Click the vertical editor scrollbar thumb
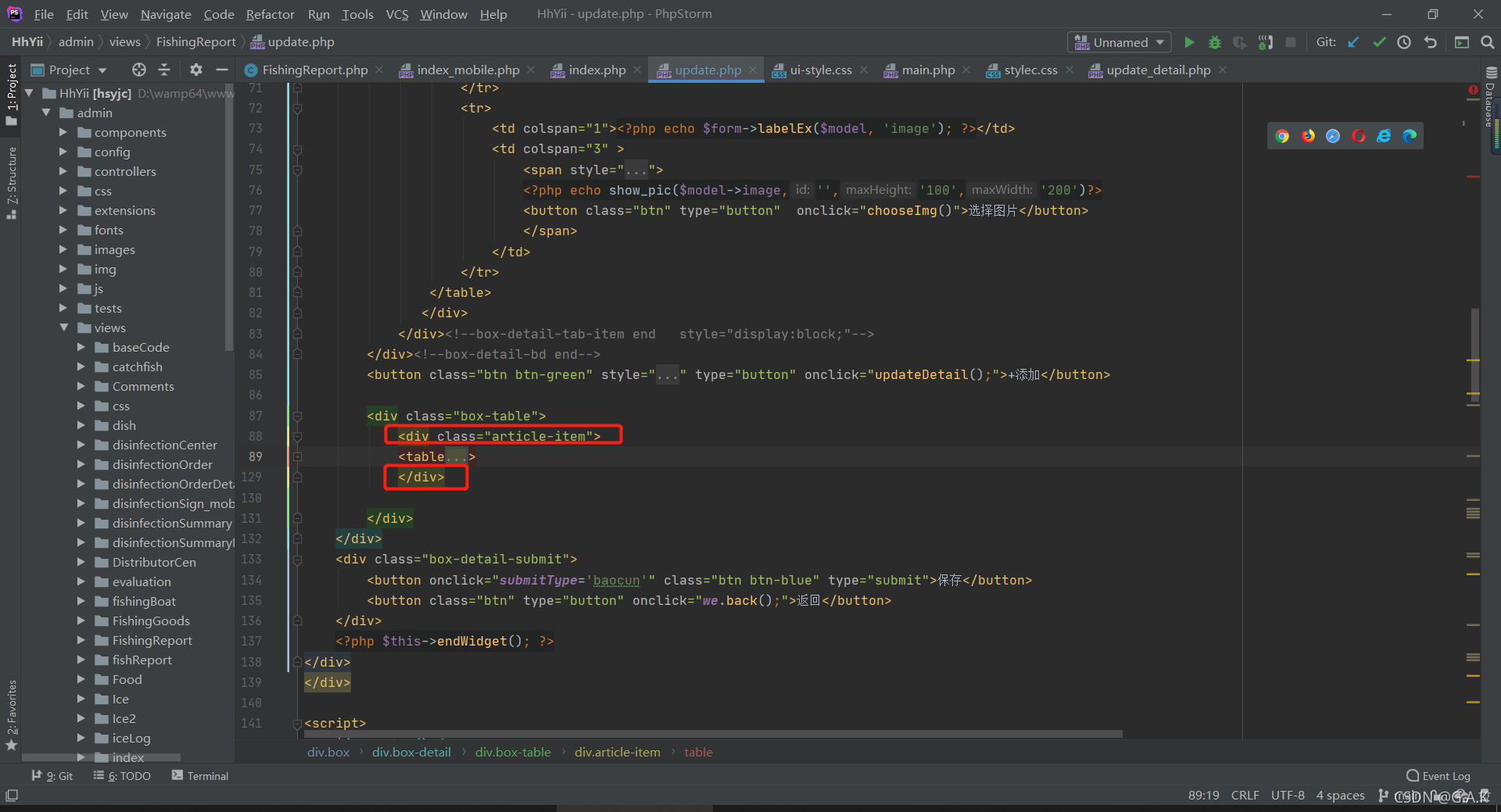 1474,356
